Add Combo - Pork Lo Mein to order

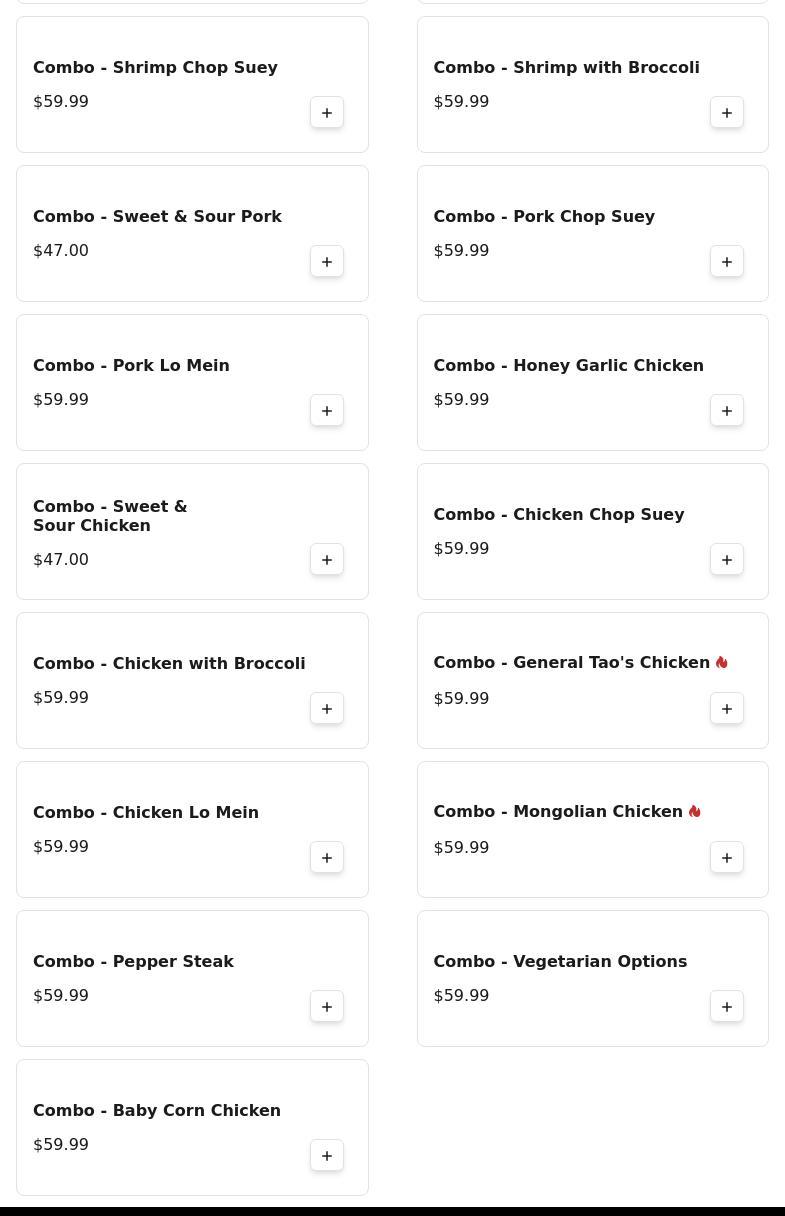327,411
